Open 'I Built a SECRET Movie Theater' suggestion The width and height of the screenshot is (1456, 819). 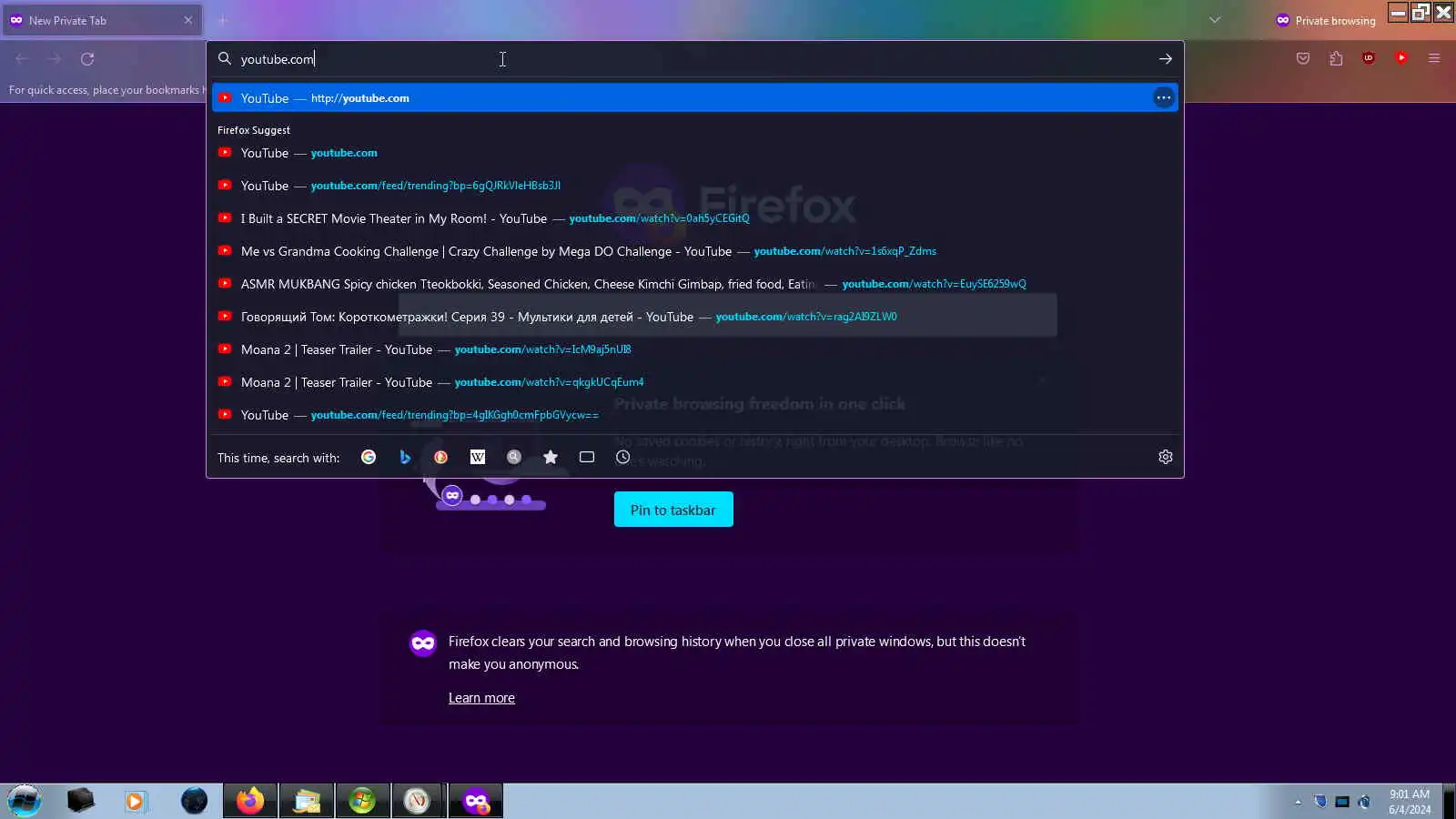(x=695, y=218)
